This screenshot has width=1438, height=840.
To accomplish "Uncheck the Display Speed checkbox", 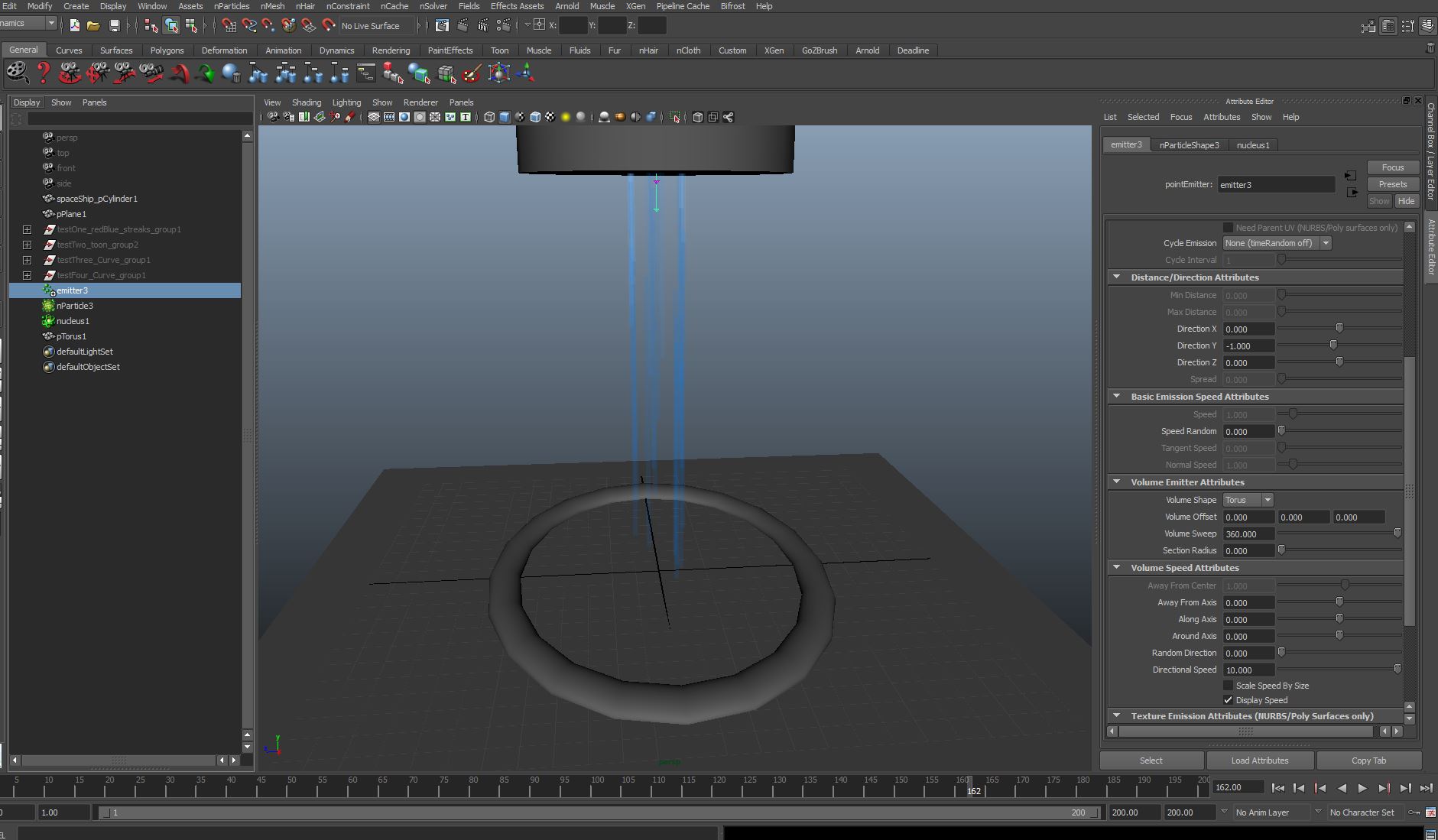I will pyautogui.click(x=1228, y=700).
